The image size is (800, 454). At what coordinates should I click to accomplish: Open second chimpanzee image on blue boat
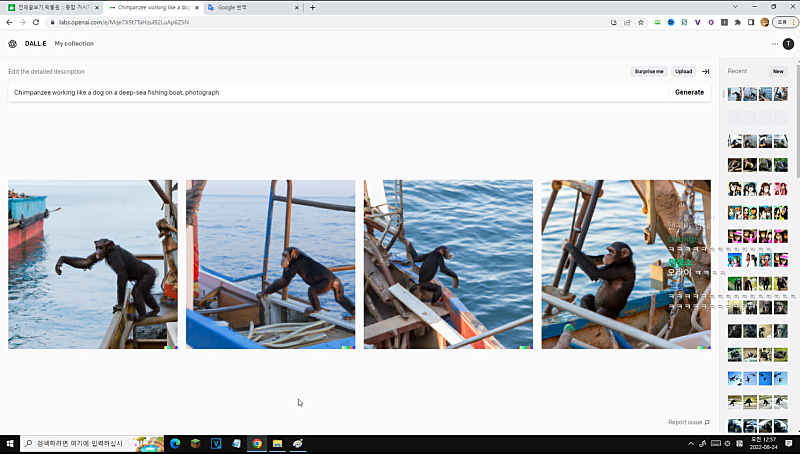(x=270, y=264)
